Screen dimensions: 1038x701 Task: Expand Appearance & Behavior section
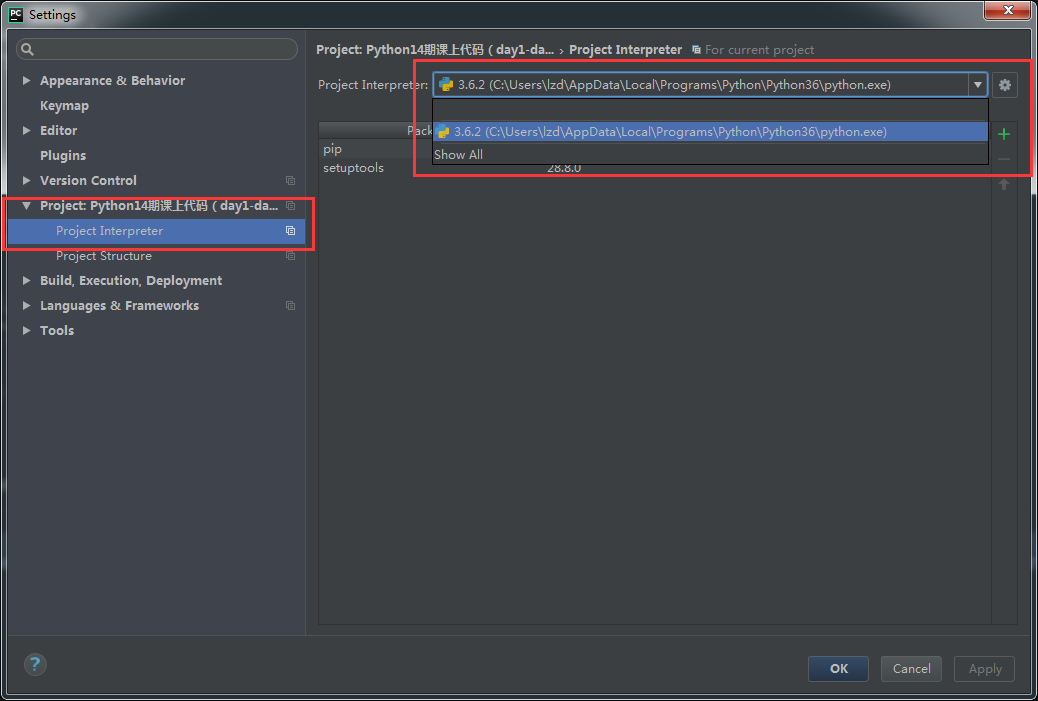pos(26,80)
